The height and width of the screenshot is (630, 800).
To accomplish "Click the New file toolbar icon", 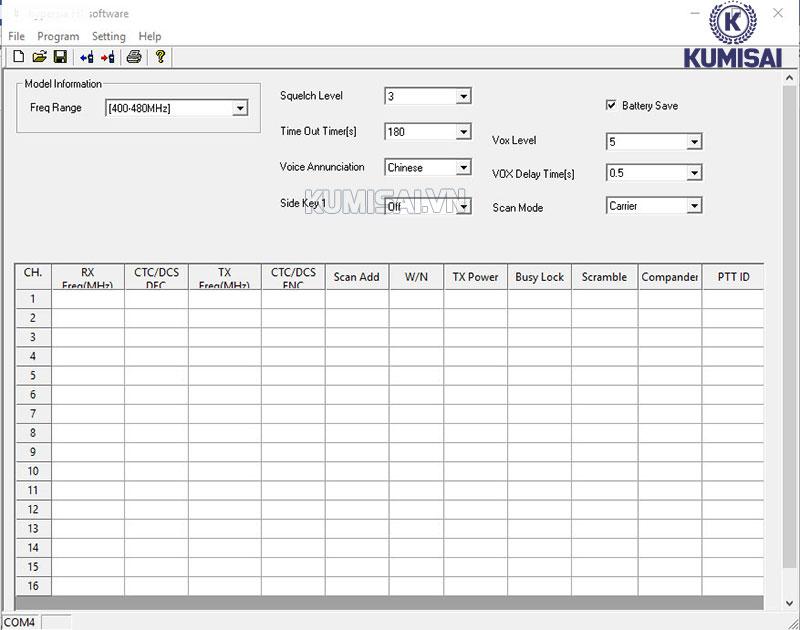I will point(18,57).
